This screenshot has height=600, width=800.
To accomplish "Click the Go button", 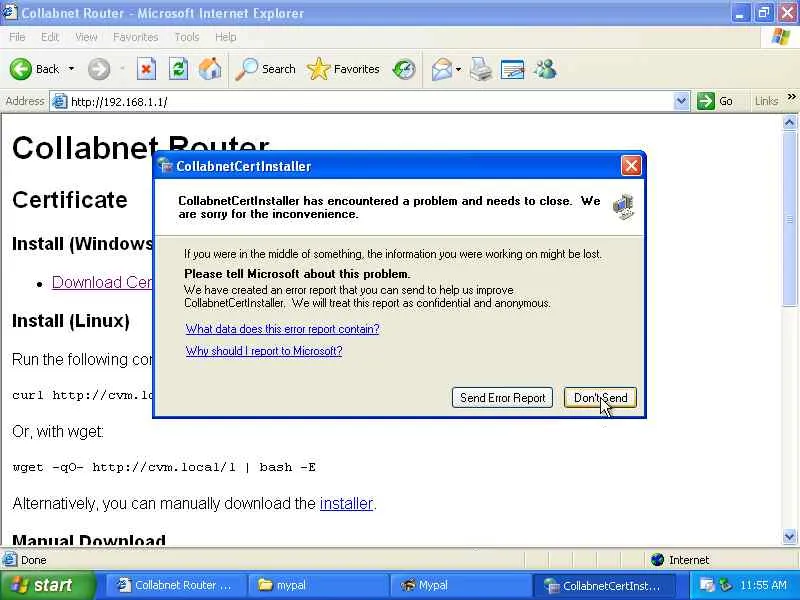I will [x=715, y=102].
